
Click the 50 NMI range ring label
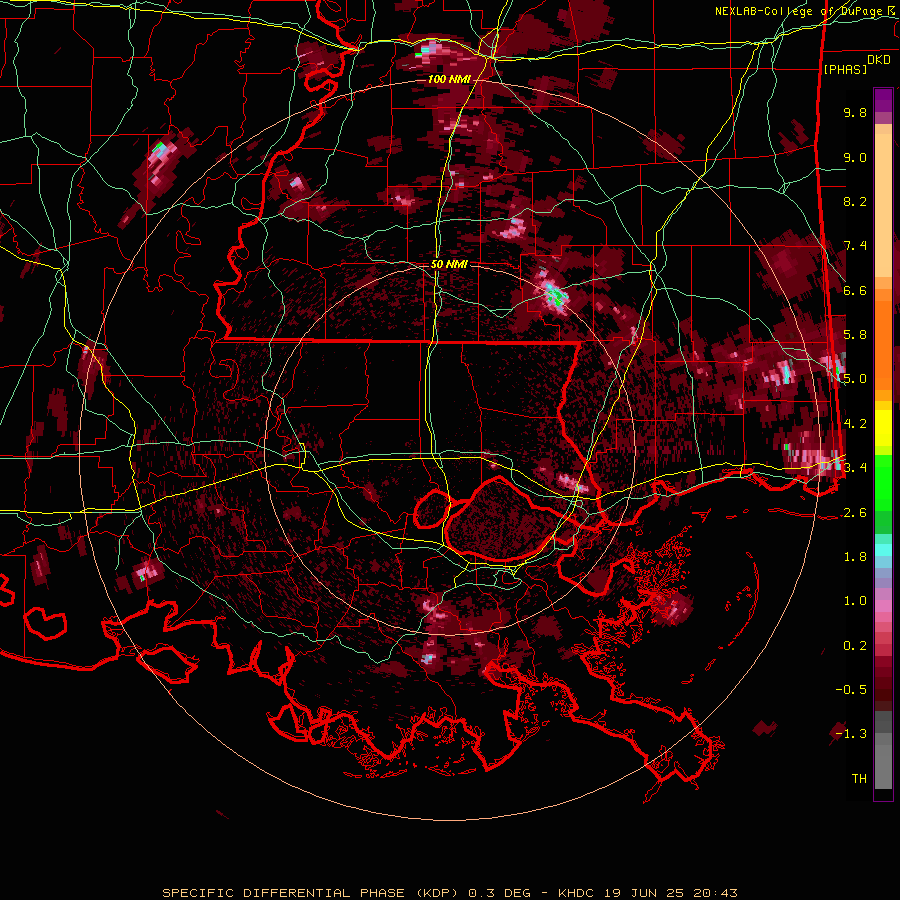tap(449, 264)
